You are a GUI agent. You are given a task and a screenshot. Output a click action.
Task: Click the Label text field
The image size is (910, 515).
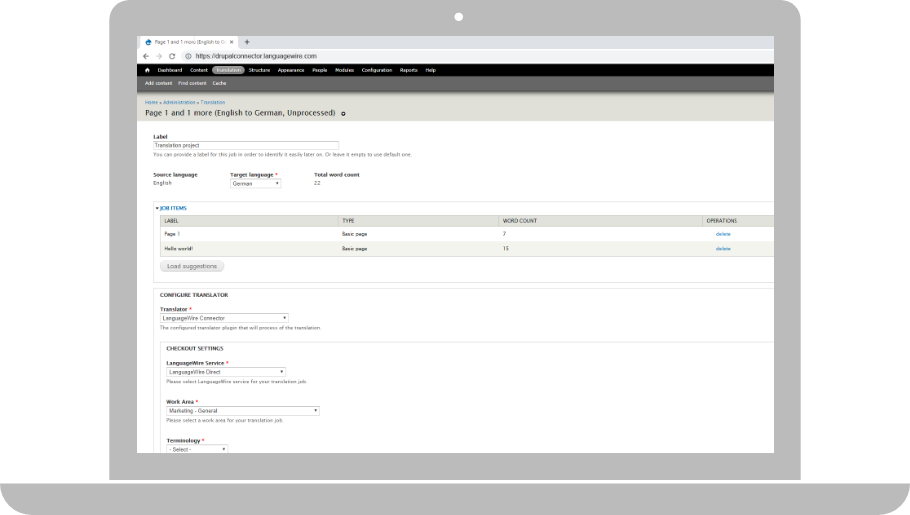tap(246, 145)
